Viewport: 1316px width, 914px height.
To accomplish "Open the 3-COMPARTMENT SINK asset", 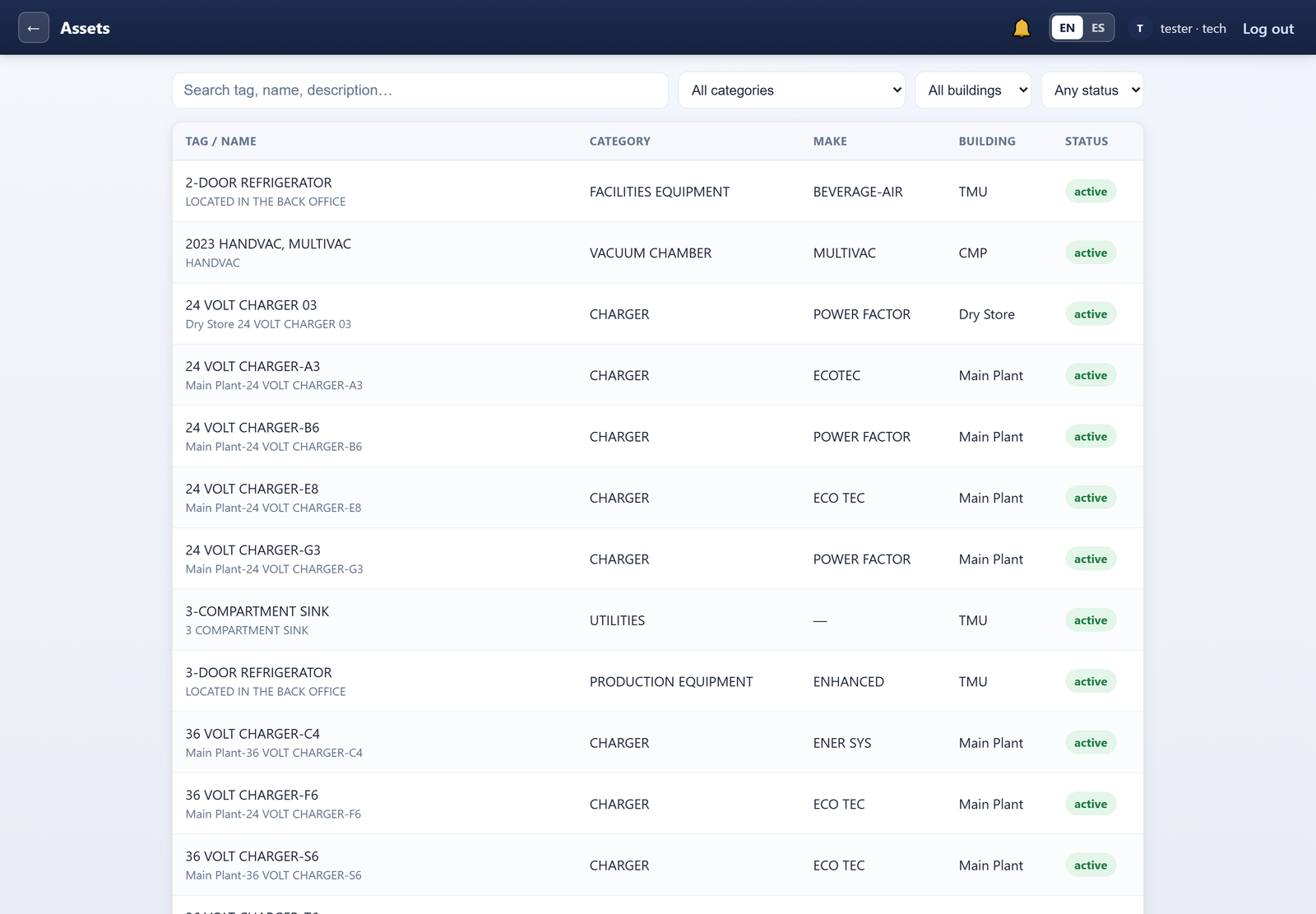I will coord(658,620).
